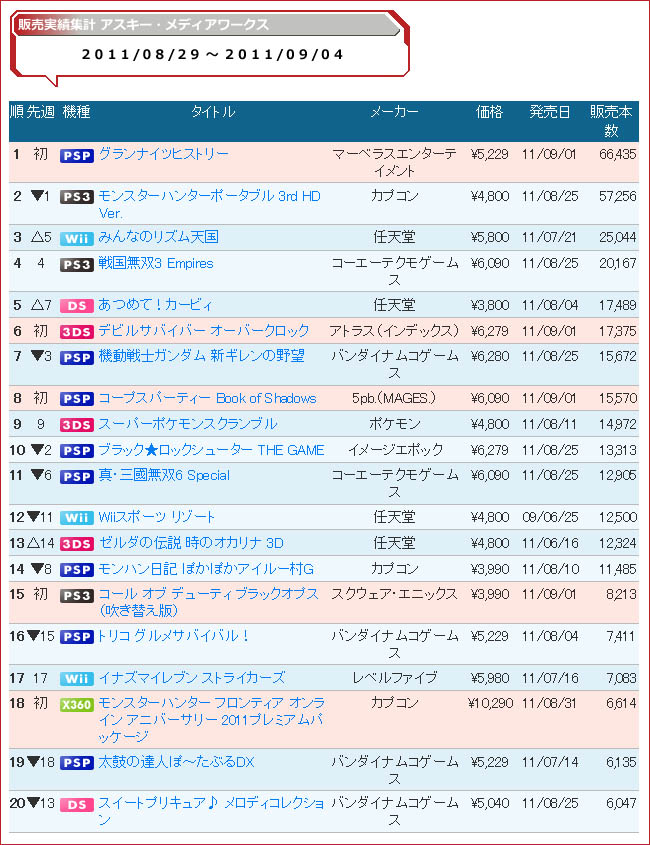This screenshot has width=650, height=845.
Task: Click the 販売本数 column header
Action: pos(611,121)
